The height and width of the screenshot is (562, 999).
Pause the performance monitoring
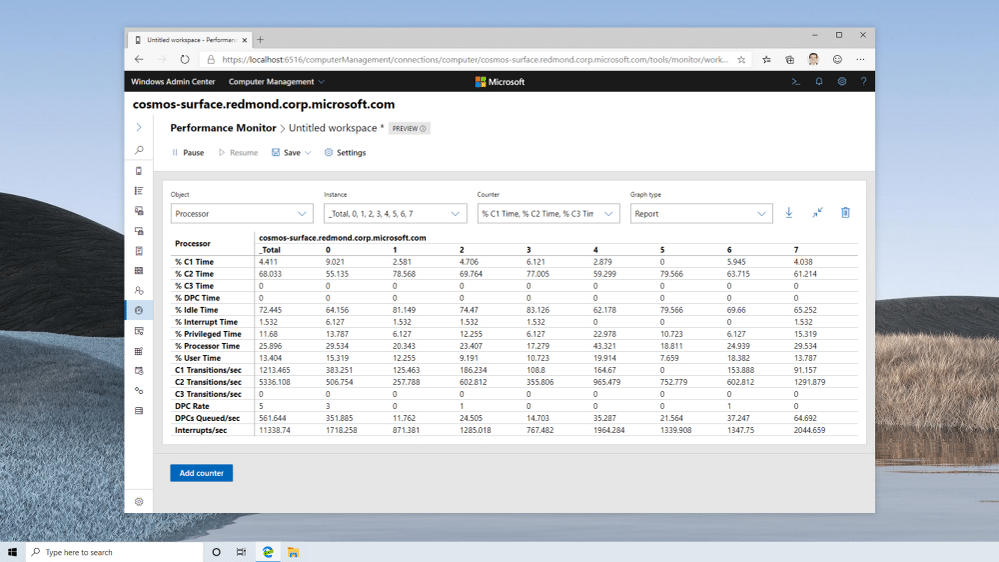pyautogui.click(x=187, y=153)
